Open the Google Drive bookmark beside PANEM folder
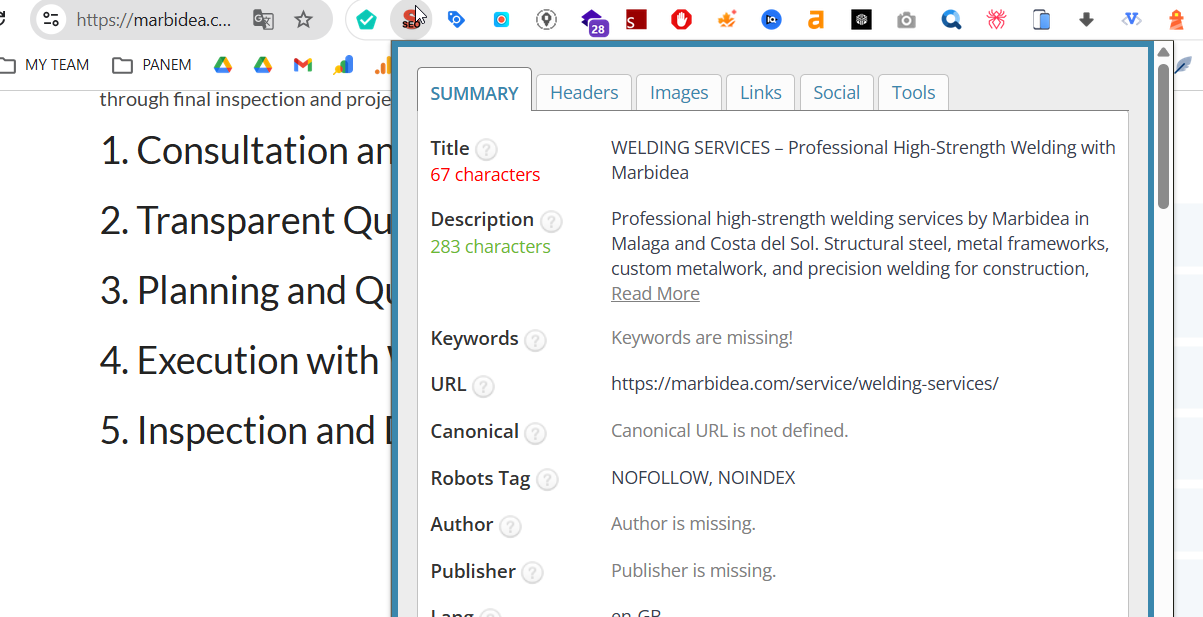This screenshot has width=1203, height=617. tap(222, 65)
